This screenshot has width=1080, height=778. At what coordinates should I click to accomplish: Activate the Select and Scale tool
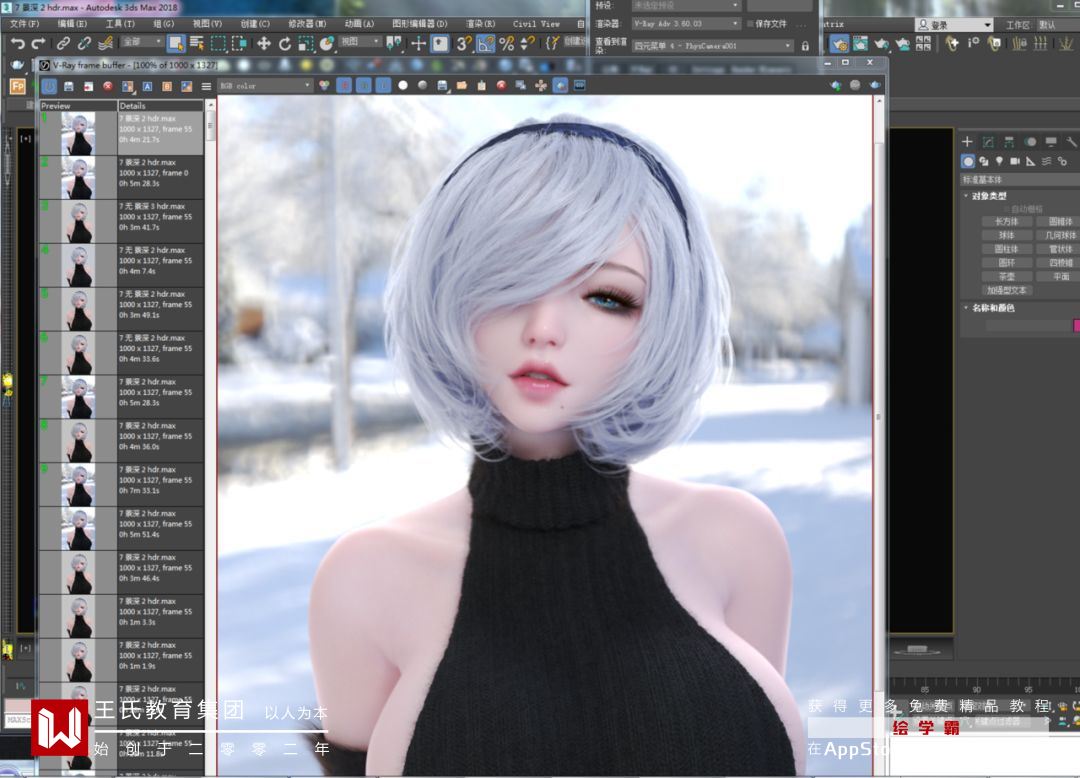pos(306,43)
